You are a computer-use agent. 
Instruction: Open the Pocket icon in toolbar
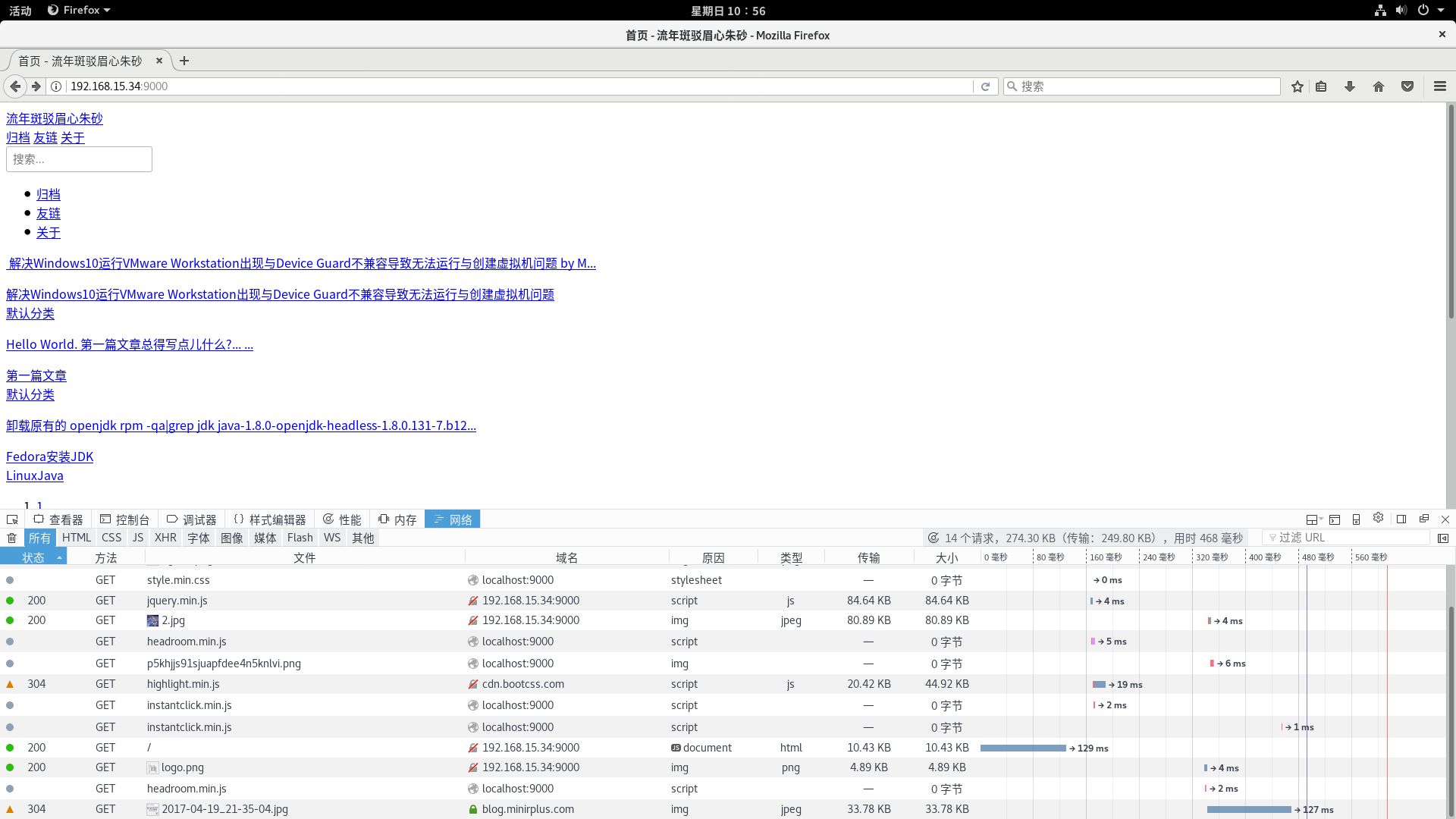point(1407,86)
